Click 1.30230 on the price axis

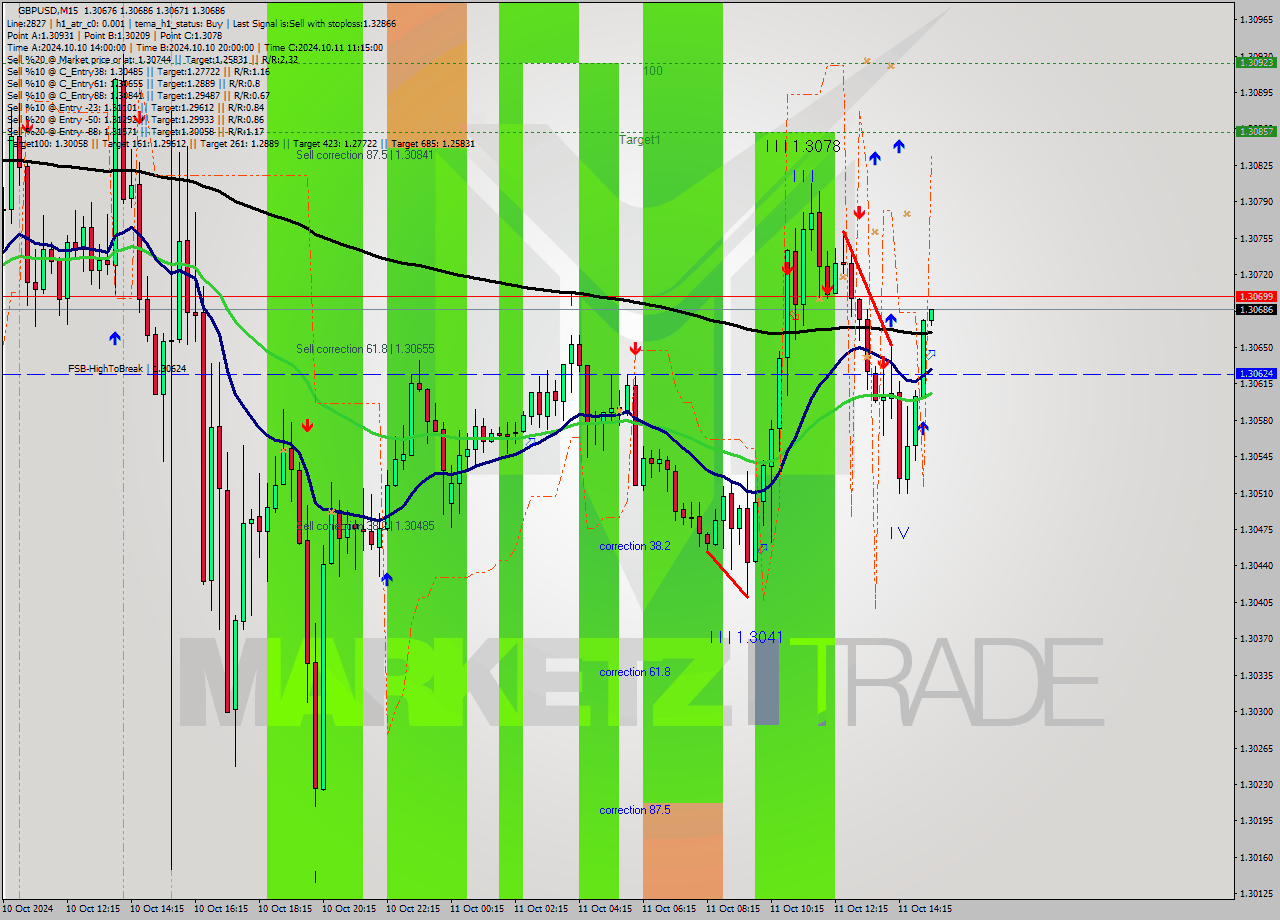coord(1256,784)
